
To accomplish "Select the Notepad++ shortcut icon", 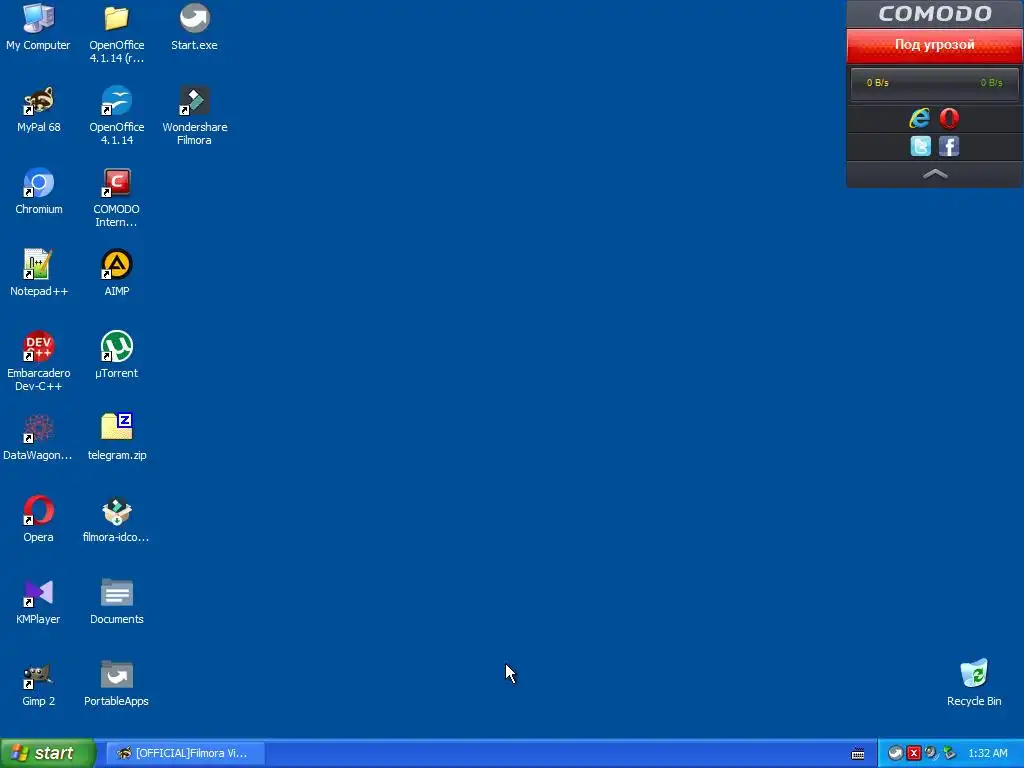I will point(38,273).
